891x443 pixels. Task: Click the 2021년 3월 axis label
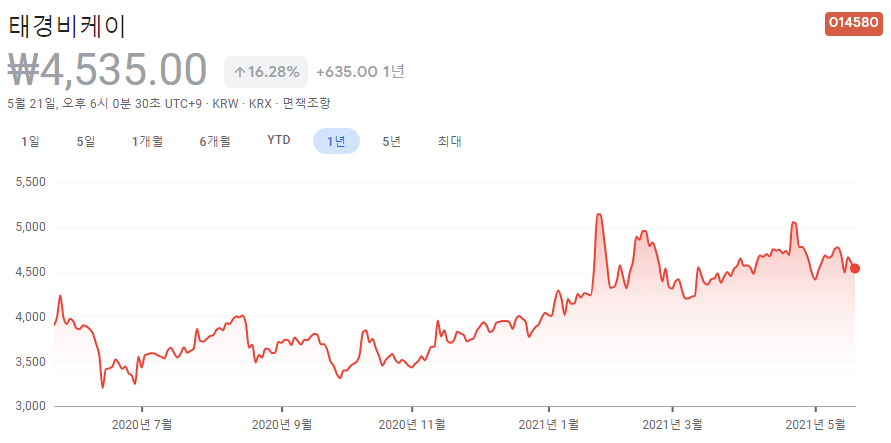[672, 424]
